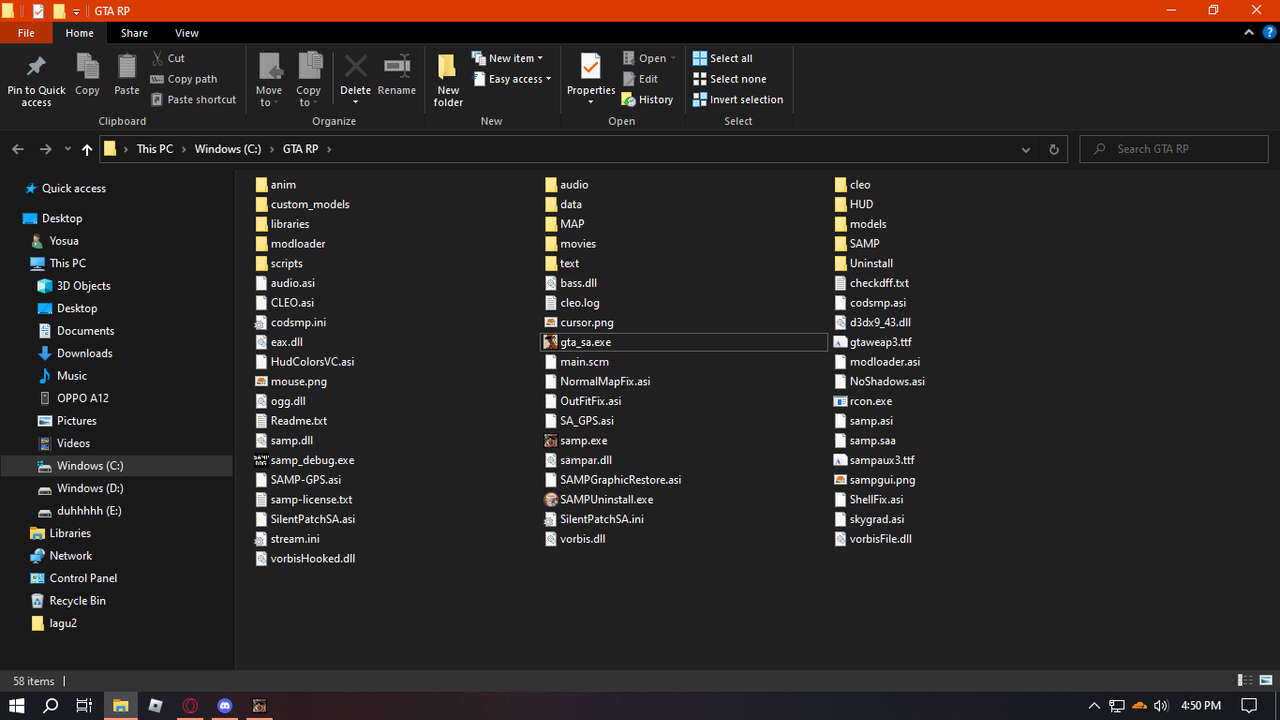1280x720 pixels.
Task: Select Downloads in the navigation pane
Action: pos(84,353)
